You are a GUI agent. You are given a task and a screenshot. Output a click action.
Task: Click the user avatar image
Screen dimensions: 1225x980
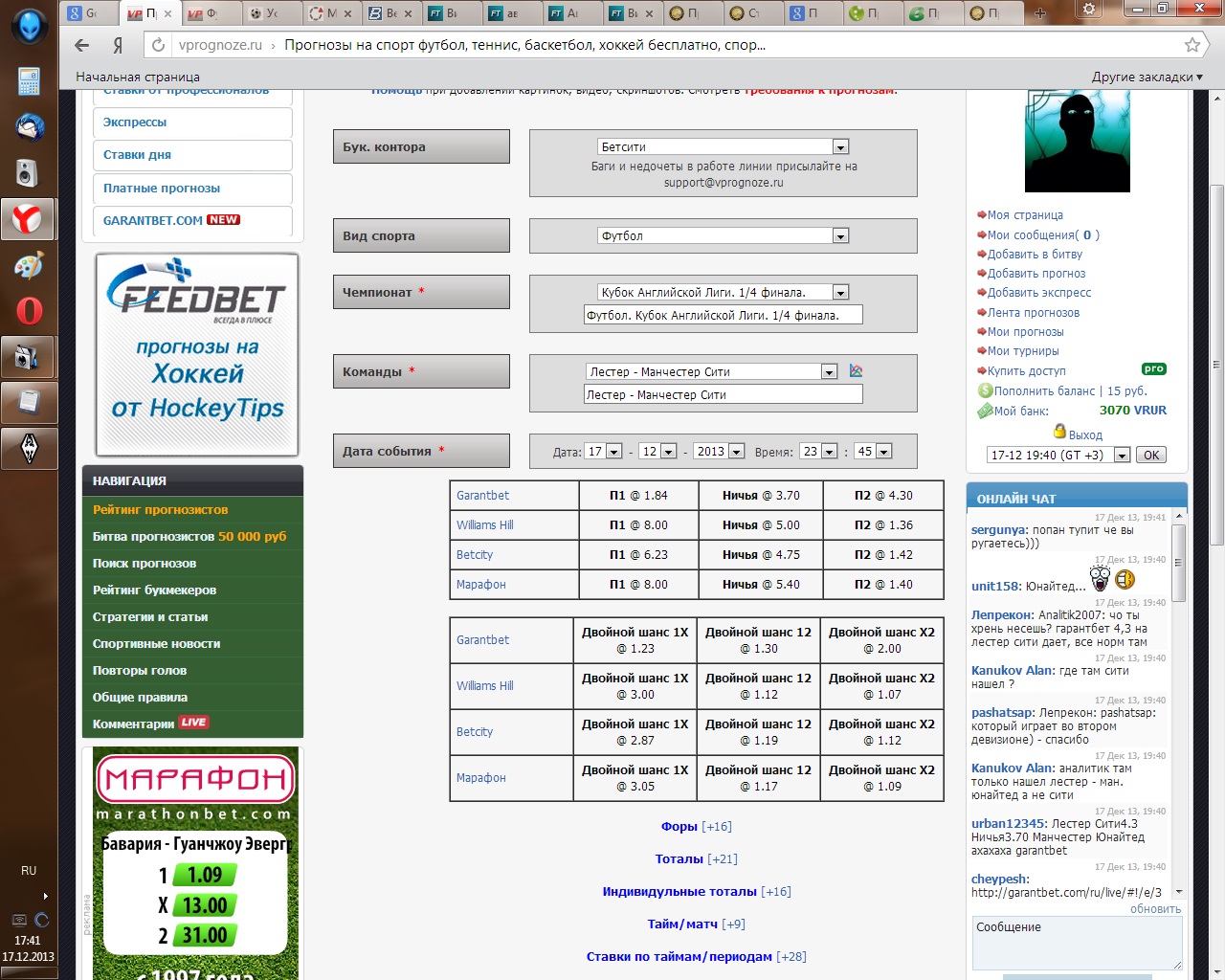1078,142
